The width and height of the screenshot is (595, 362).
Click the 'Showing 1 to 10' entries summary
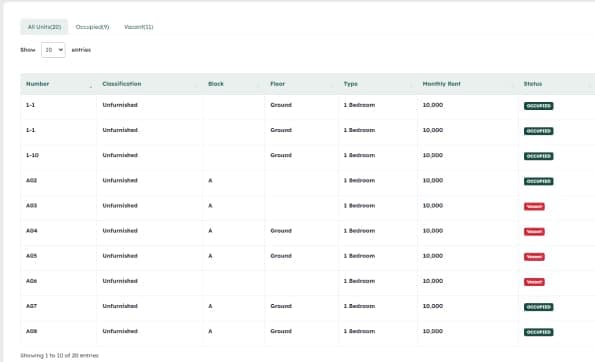coord(60,356)
